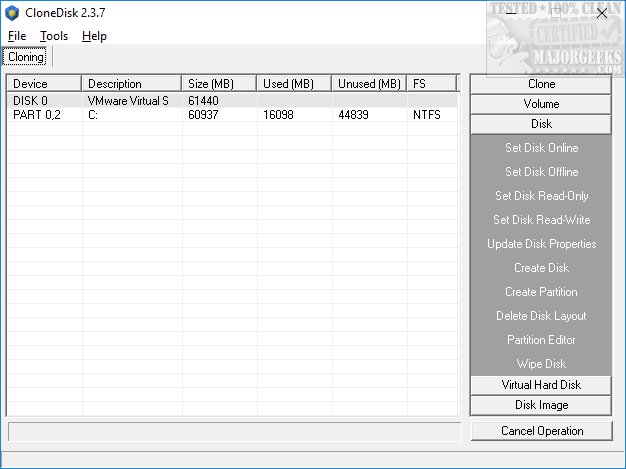
Task: Choose Set Disk Online
Action: [x=541, y=148]
